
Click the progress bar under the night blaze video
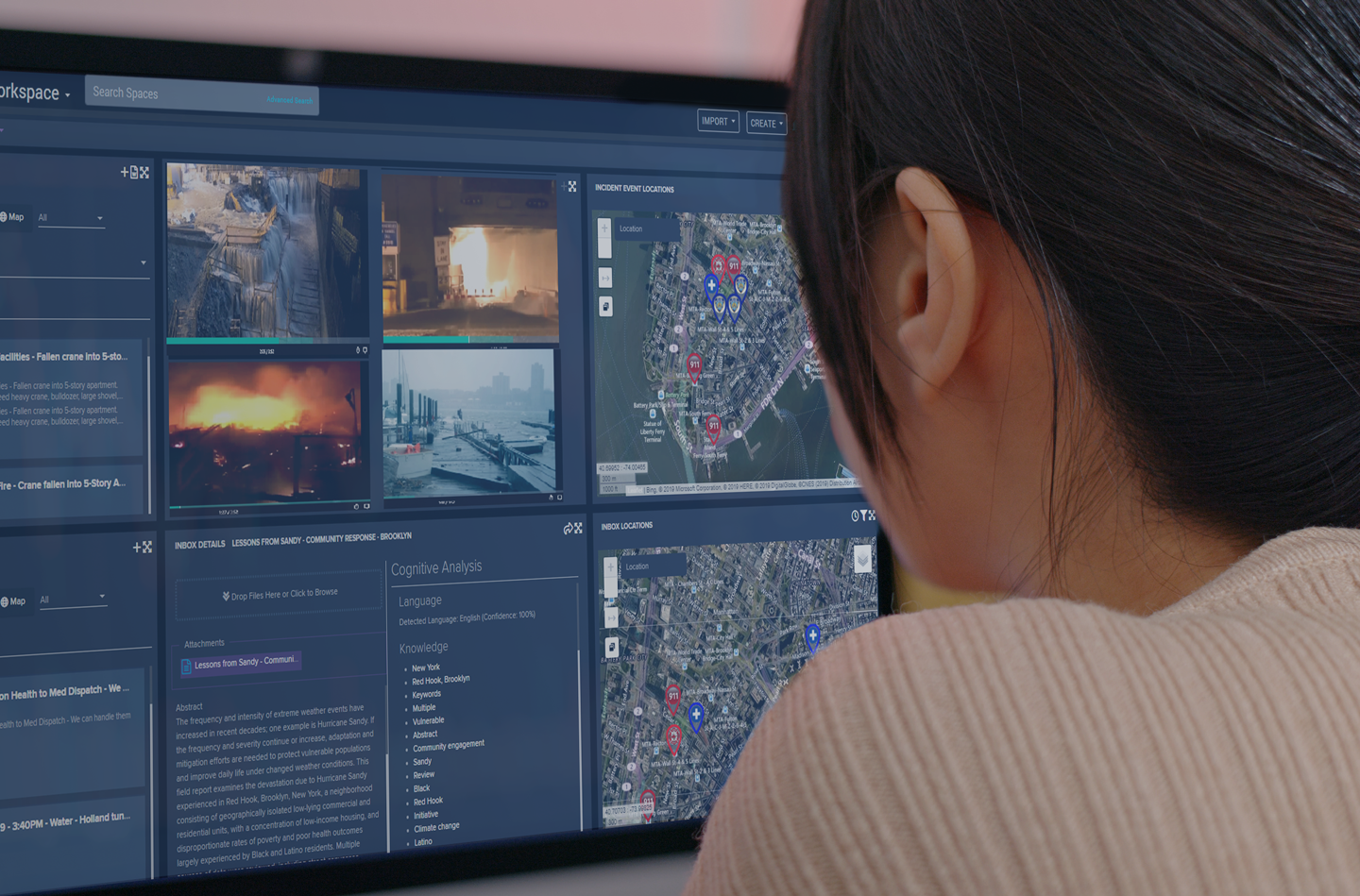point(269,505)
